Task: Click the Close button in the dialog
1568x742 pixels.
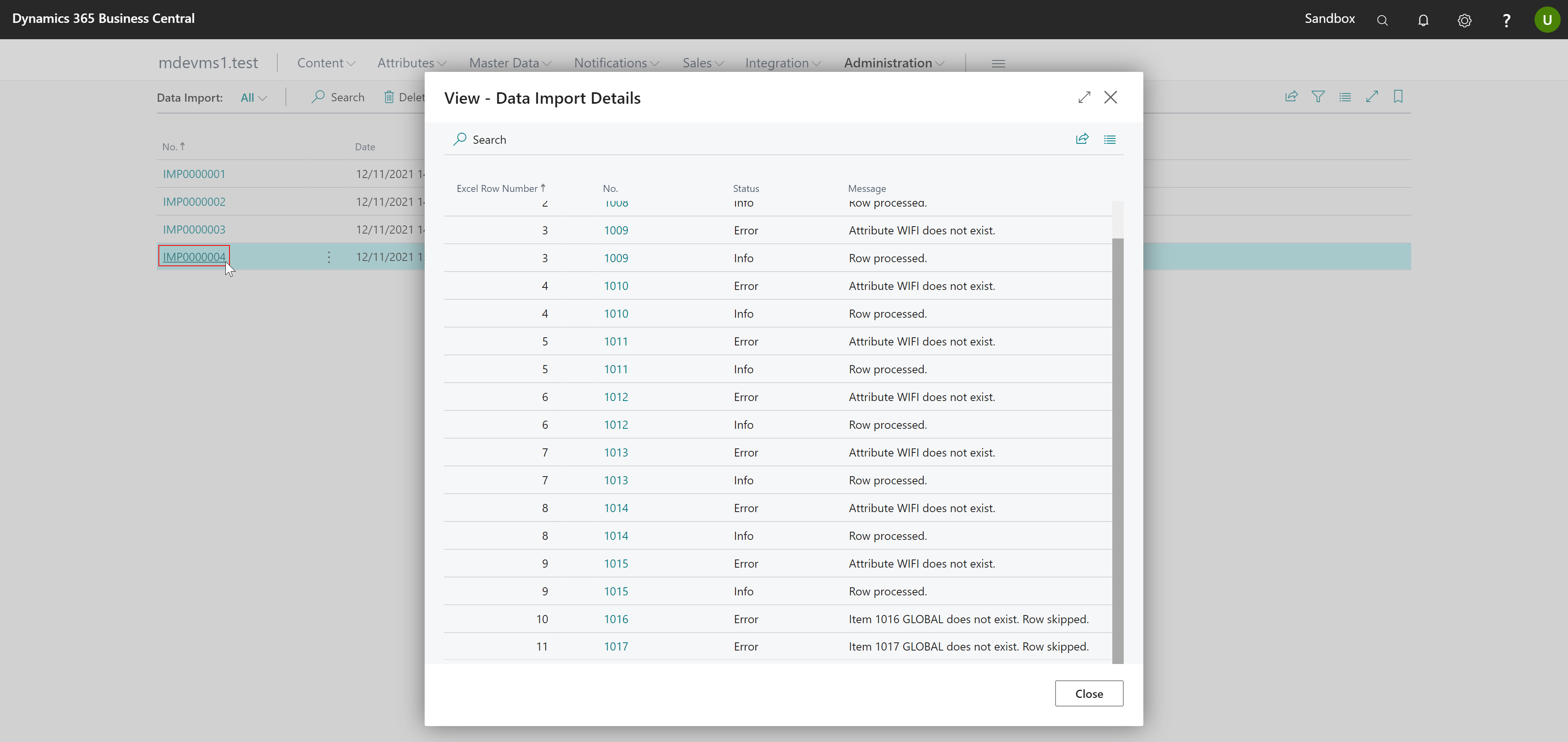Action: tap(1088, 693)
